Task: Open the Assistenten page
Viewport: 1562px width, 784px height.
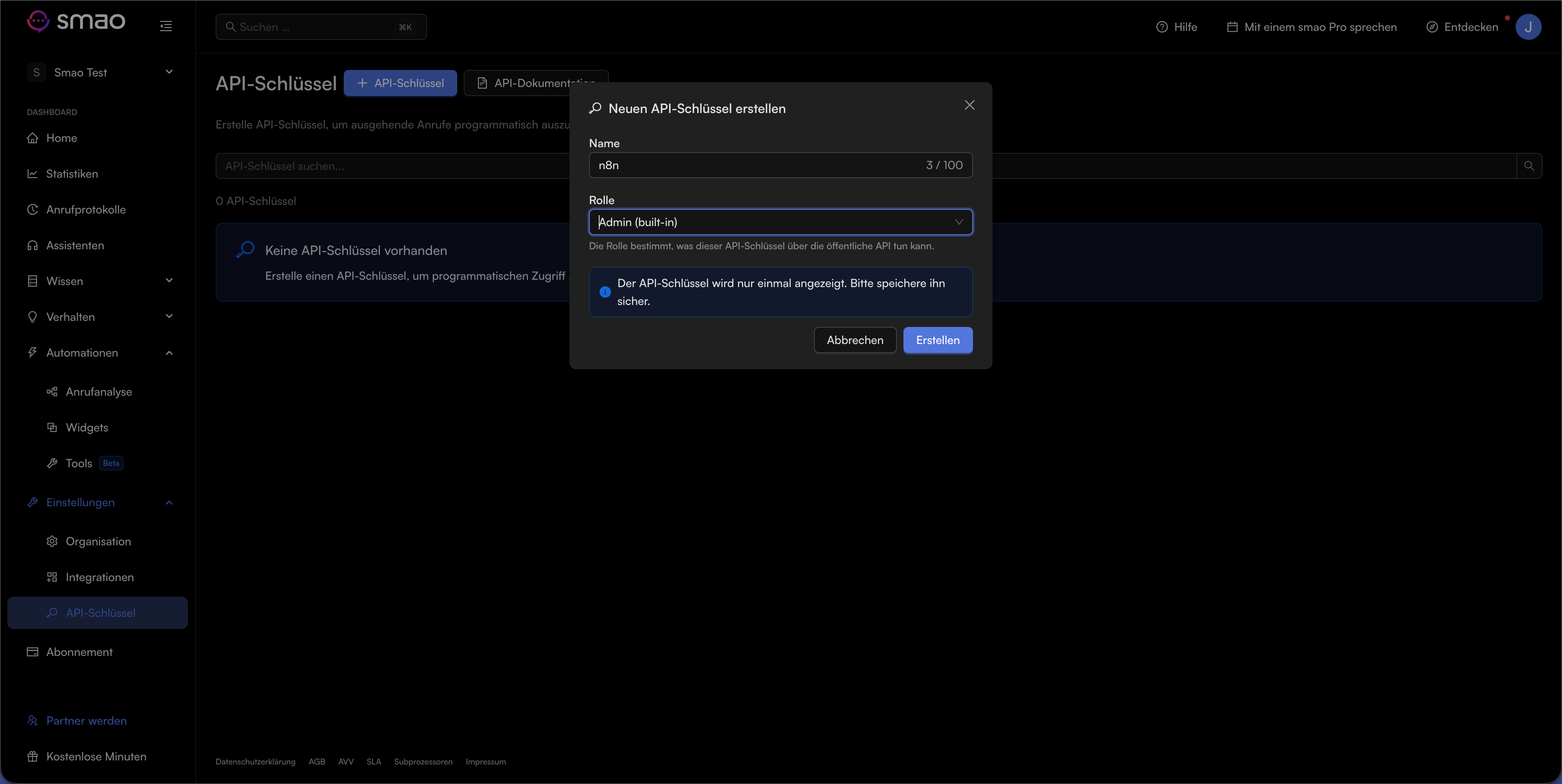Action: coord(98,246)
